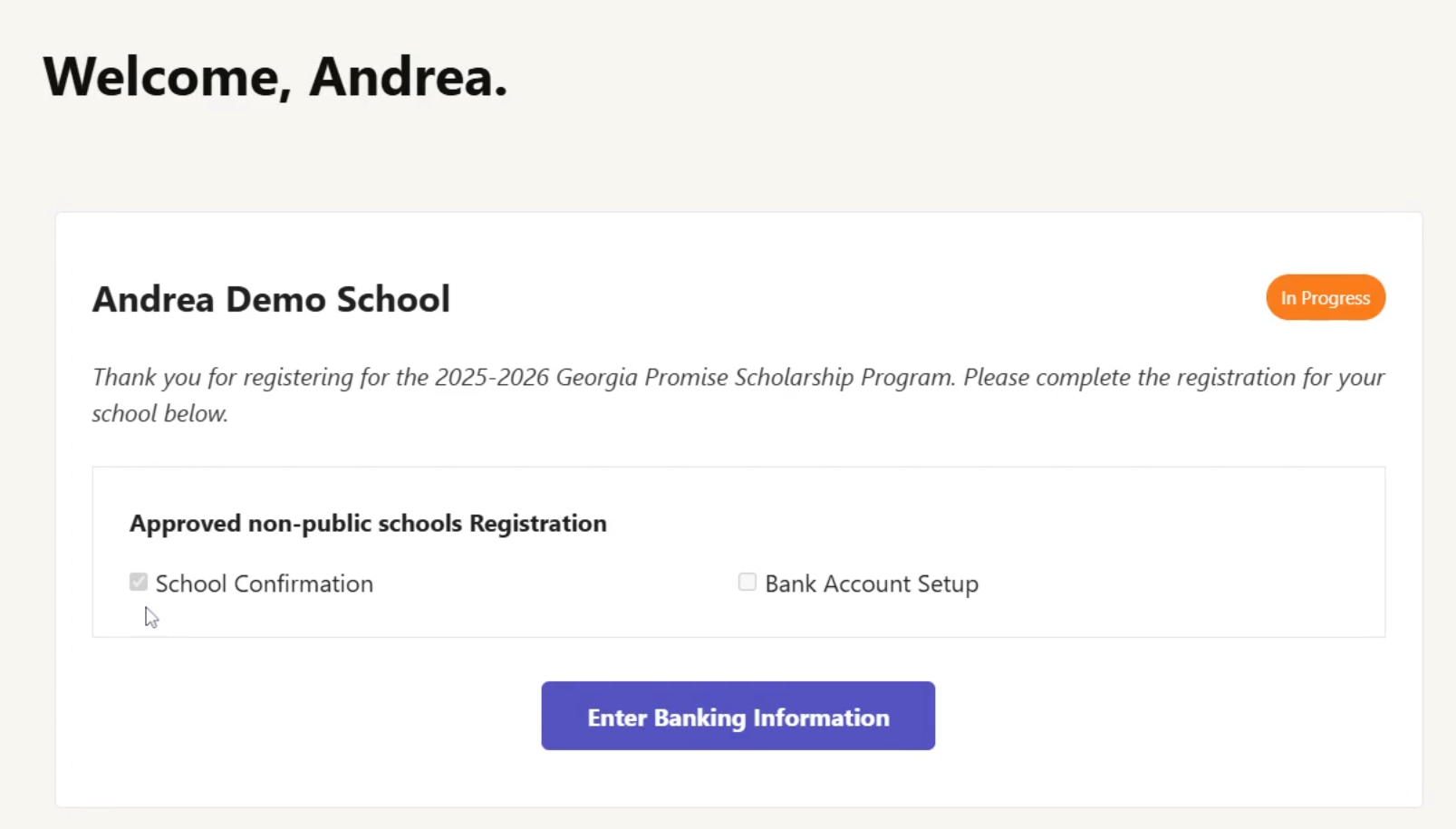1456x829 pixels.
Task: Click the word "Setup" in Bank Account Setup
Action: pyautogui.click(x=948, y=583)
